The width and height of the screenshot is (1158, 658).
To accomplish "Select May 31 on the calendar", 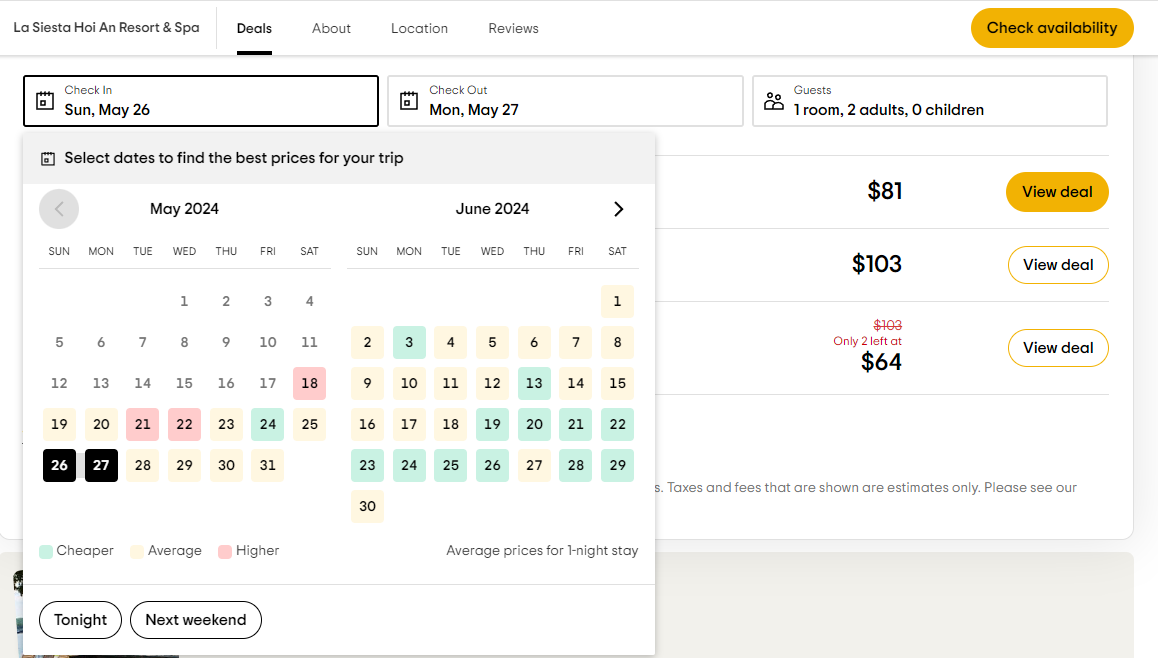I will [267, 465].
